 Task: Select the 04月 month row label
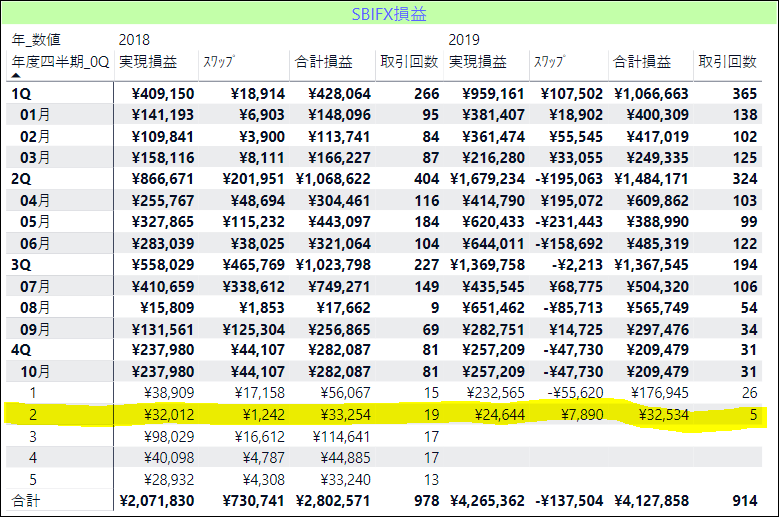[x=35, y=201]
